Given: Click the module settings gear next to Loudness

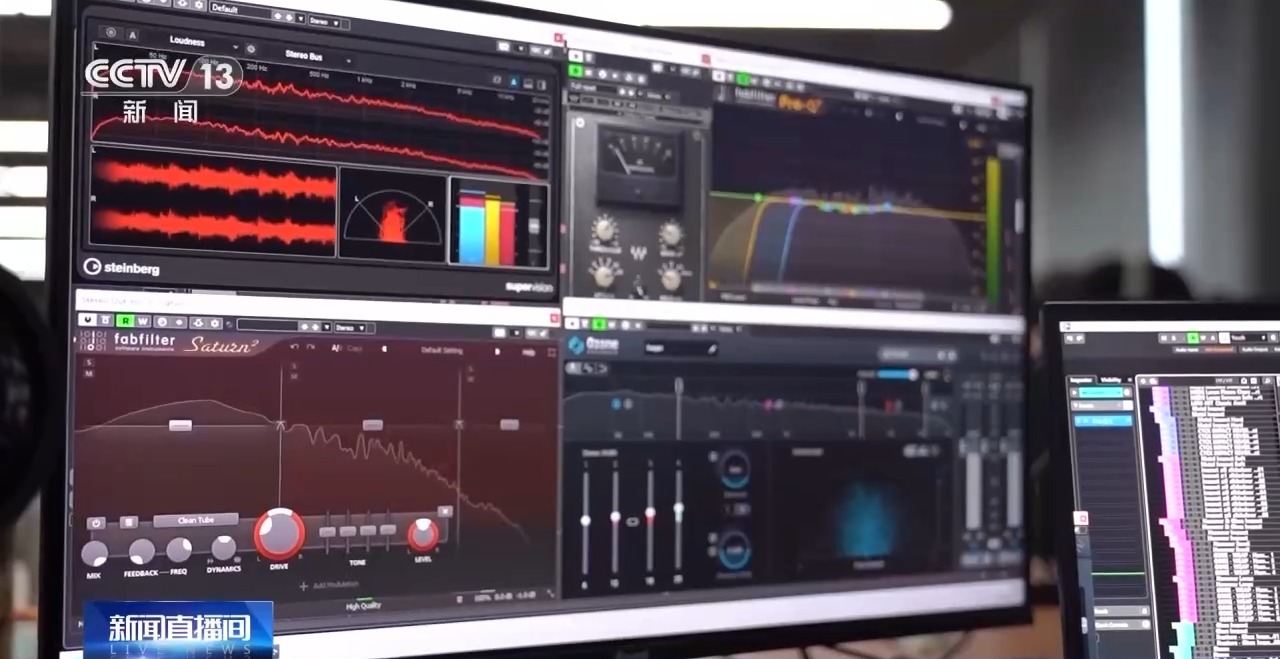Looking at the screenshot, I should (x=250, y=49).
